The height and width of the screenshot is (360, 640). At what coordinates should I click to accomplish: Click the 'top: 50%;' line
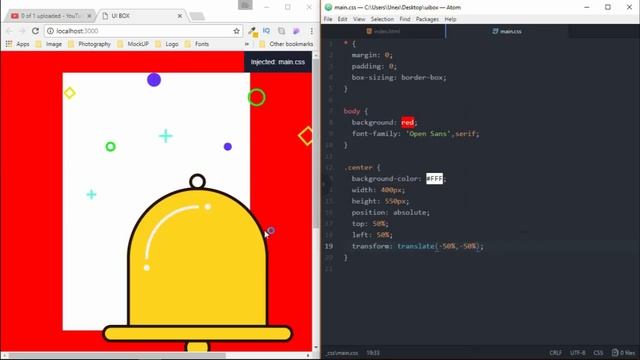pyautogui.click(x=370, y=224)
